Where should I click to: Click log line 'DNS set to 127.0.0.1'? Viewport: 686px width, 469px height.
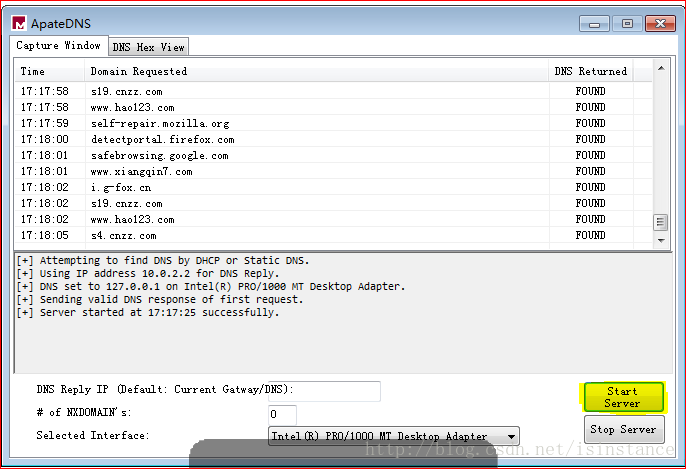coord(211,287)
